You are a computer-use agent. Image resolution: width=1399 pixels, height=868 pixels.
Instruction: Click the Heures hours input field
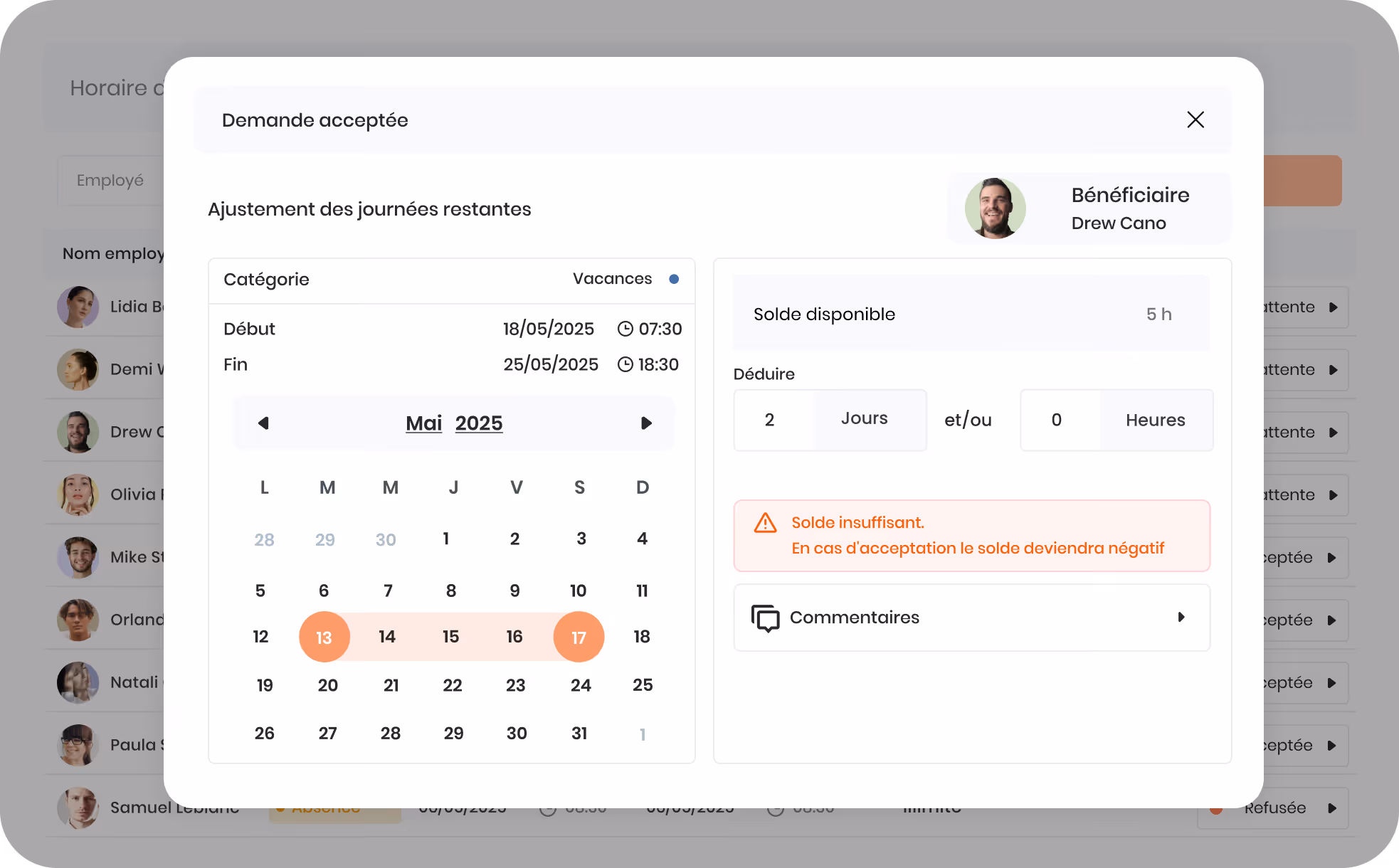tap(1061, 420)
